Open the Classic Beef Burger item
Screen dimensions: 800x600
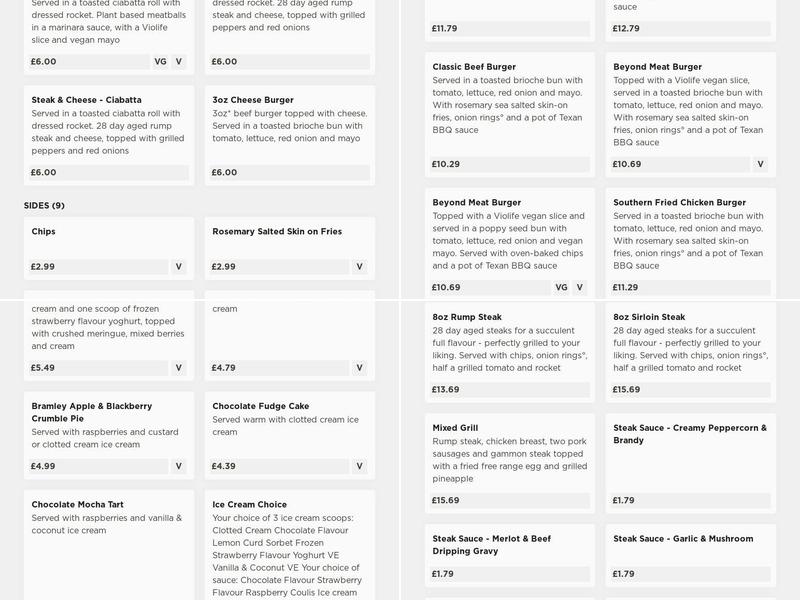click(474, 67)
